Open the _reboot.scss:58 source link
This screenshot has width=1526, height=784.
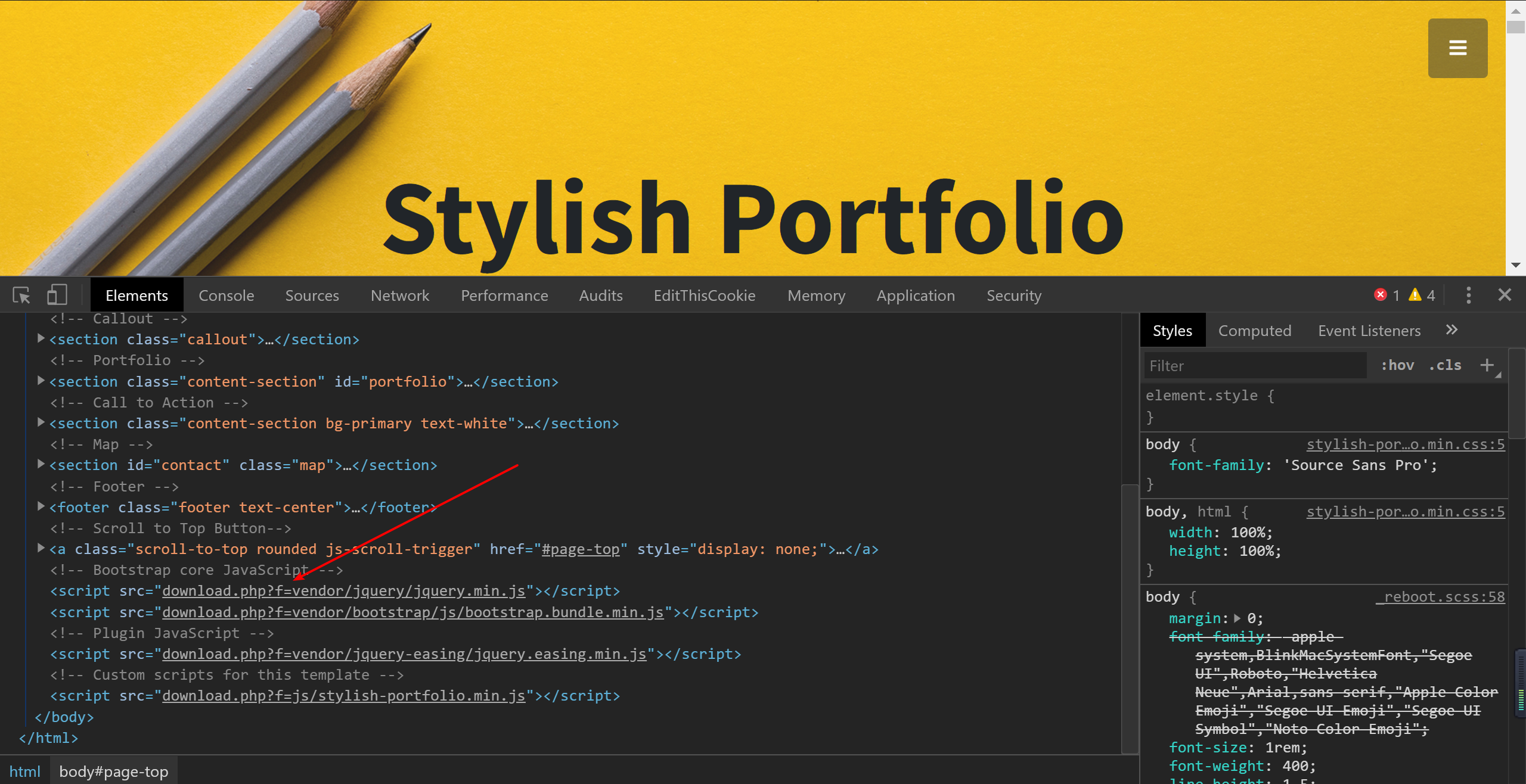1440,597
